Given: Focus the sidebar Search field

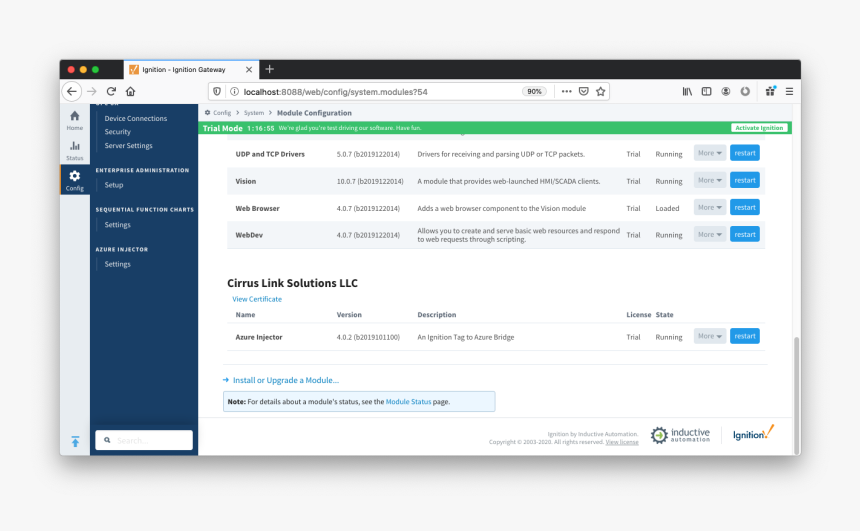Looking at the screenshot, I should 144,440.
